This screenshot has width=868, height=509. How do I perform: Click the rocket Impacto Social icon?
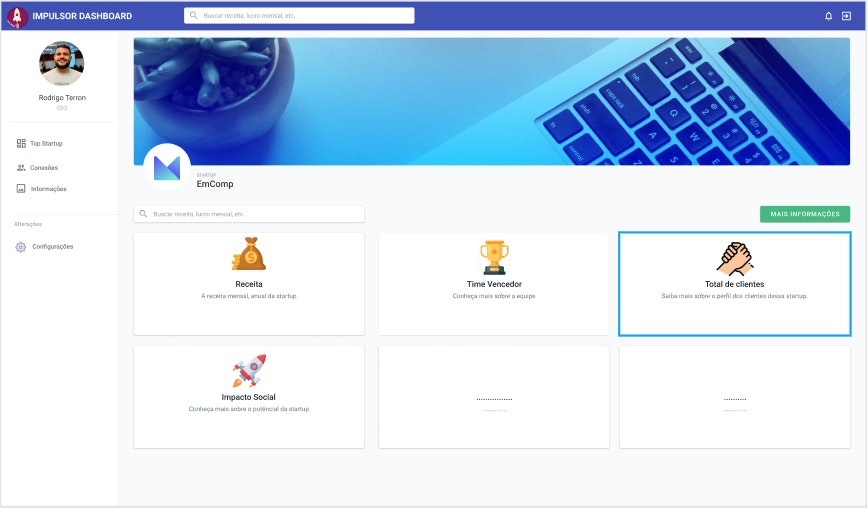point(249,371)
